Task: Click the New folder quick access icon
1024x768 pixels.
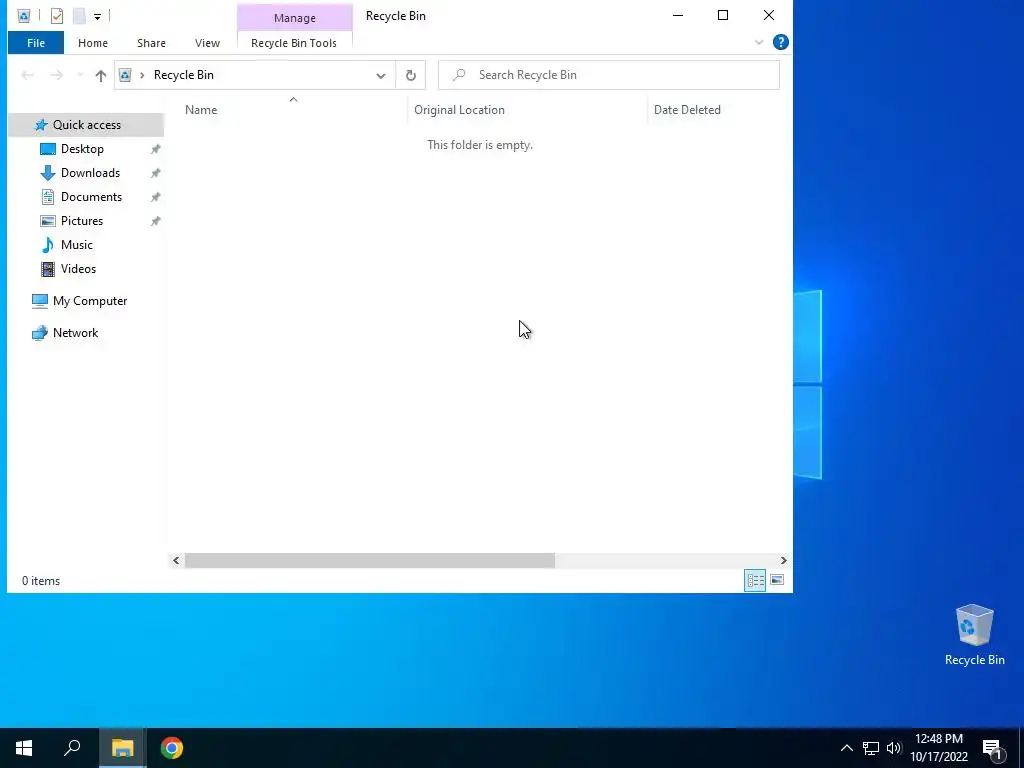Action: pyautogui.click(x=79, y=16)
